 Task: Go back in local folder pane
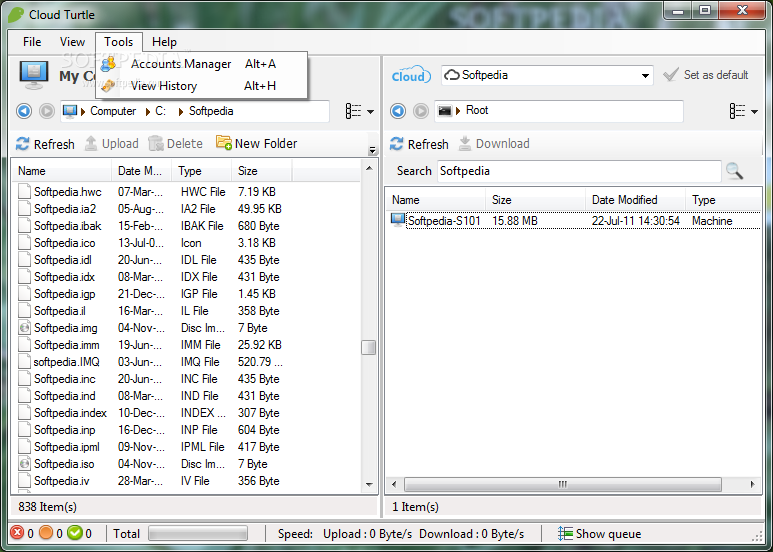click(24, 111)
